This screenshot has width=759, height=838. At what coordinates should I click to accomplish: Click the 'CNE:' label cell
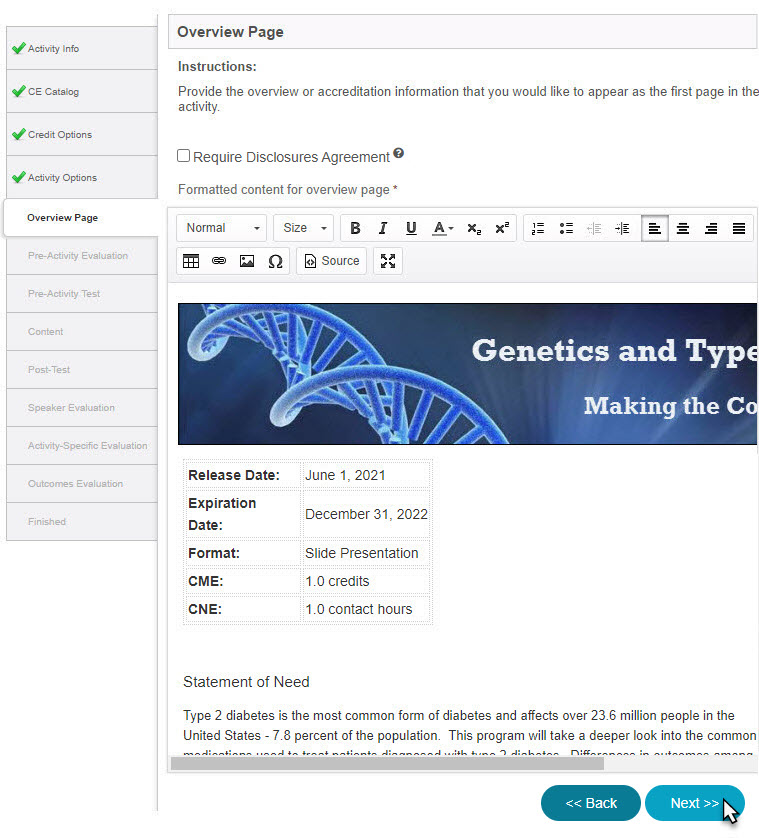(x=243, y=609)
